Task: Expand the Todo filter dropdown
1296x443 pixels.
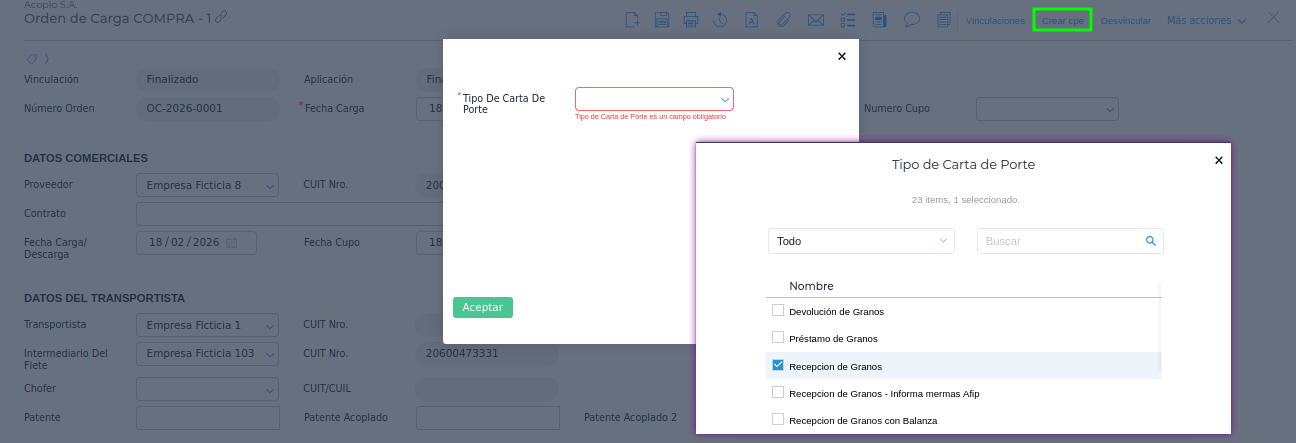Action: 860,241
